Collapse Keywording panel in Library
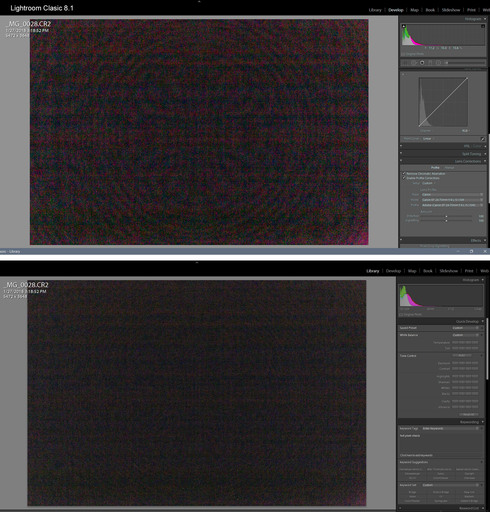 [482, 422]
